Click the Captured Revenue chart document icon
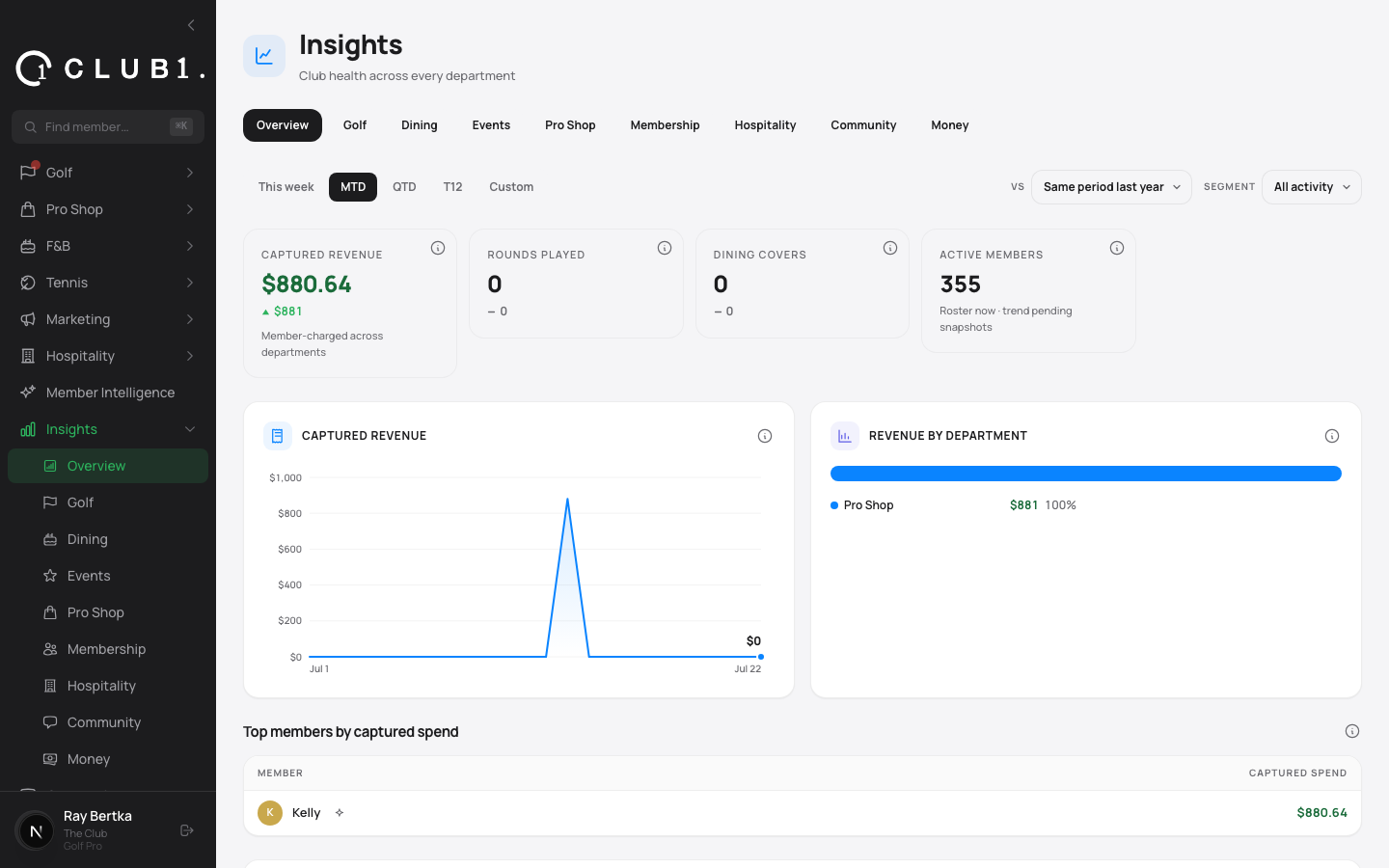The height and width of the screenshot is (868, 1389). click(x=278, y=436)
